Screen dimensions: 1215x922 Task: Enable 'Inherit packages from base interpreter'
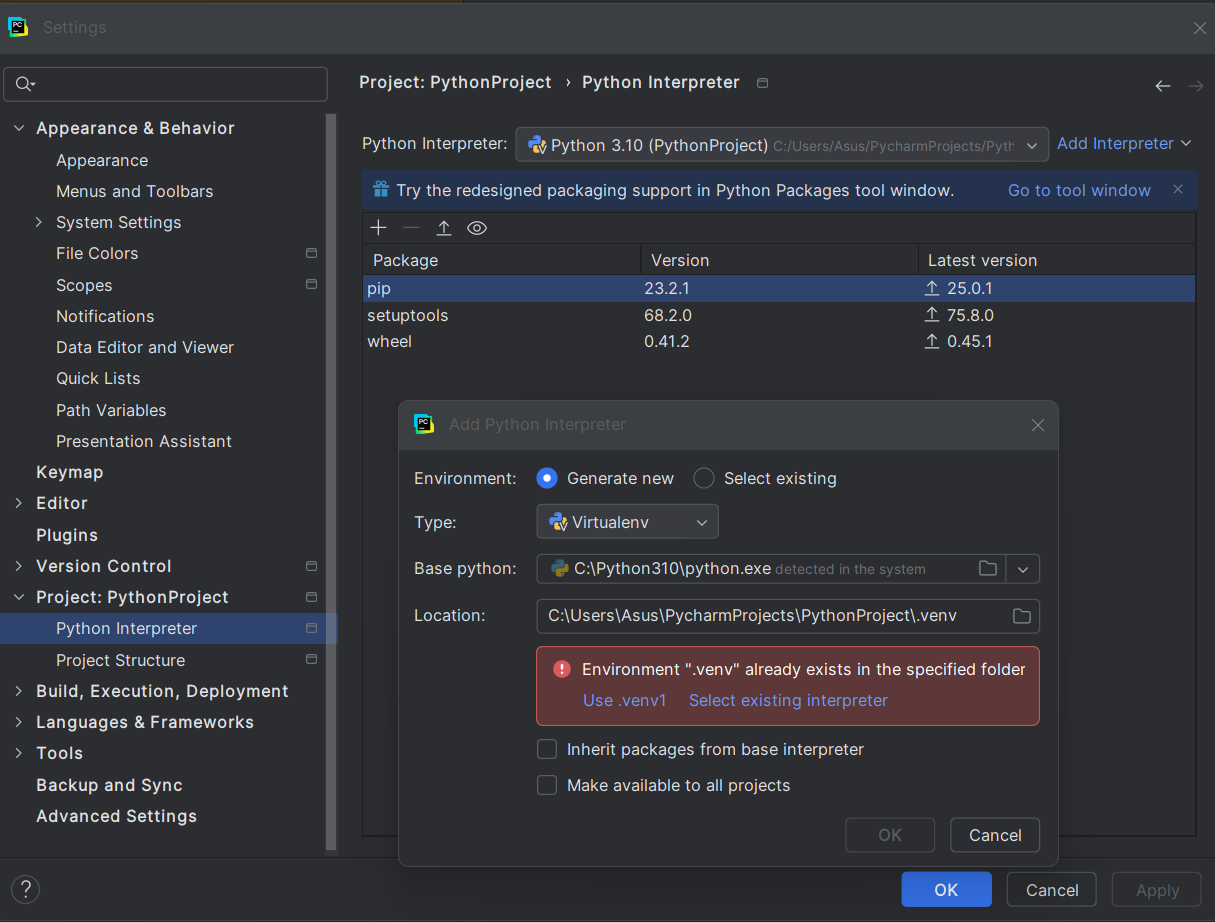pyautogui.click(x=547, y=748)
